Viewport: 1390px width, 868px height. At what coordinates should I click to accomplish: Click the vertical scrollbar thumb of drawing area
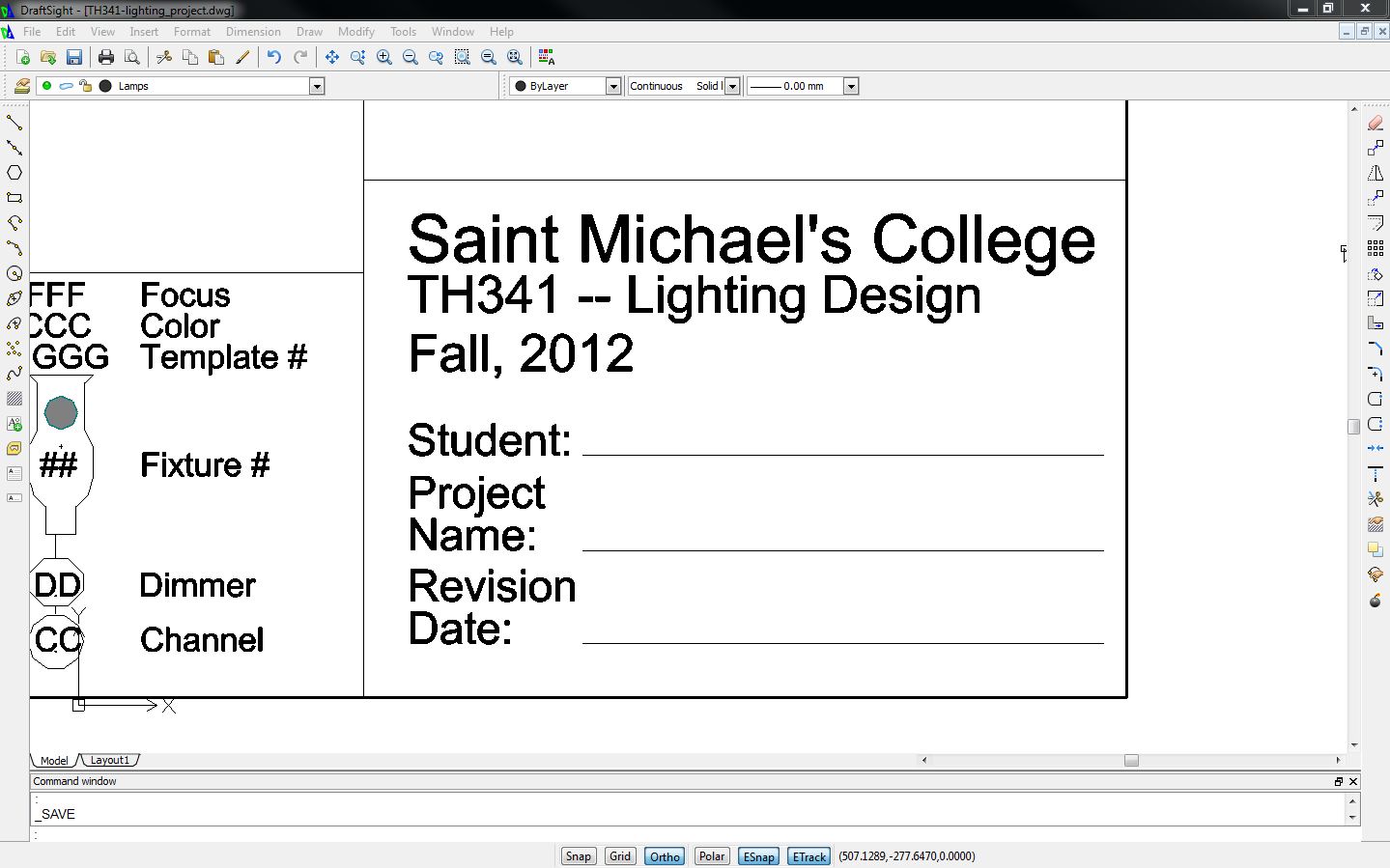[x=1354, y=427]
